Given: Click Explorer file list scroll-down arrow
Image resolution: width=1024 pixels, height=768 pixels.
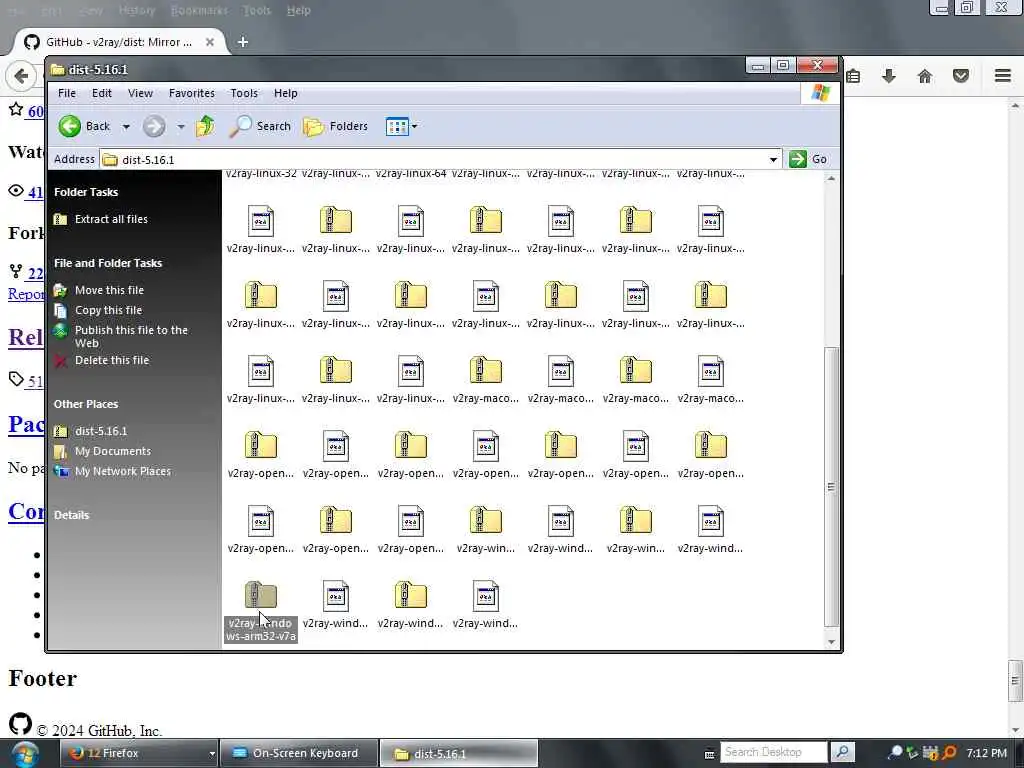Looking at the screenshot, I should coord(831,641).
